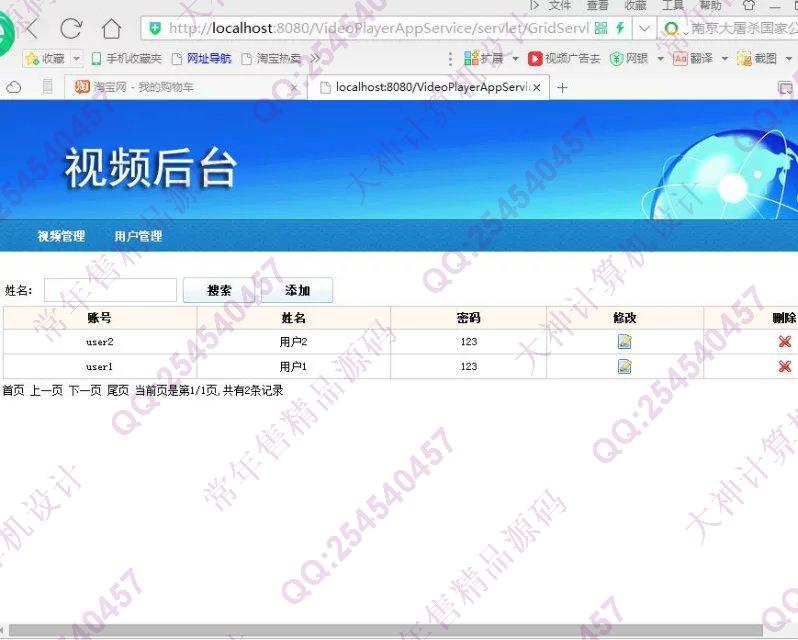Open 淘宝热卖 bookmark
Screen dimensions: 798x640
coord(271,59)
